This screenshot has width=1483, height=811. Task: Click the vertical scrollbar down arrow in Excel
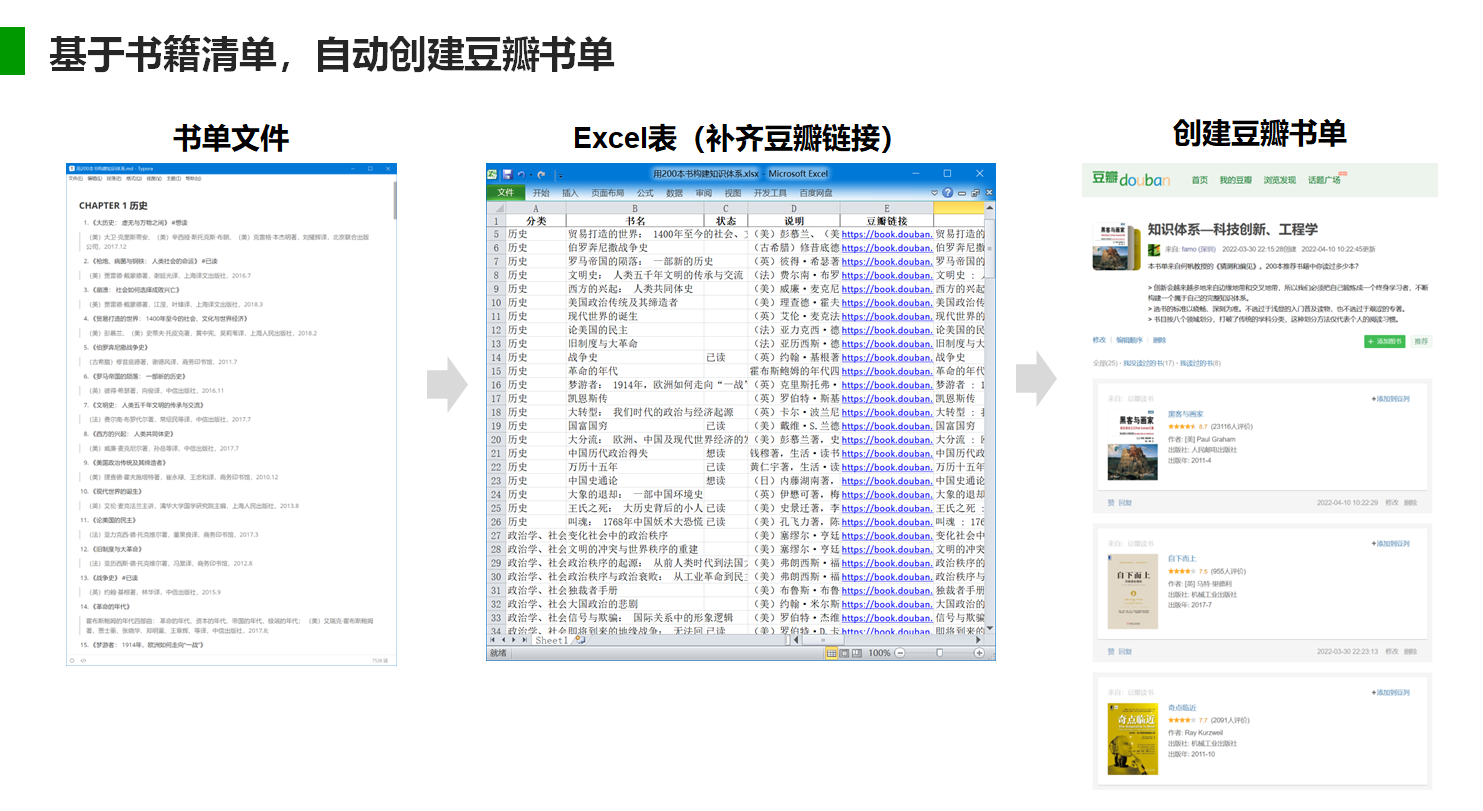point(990,628)
